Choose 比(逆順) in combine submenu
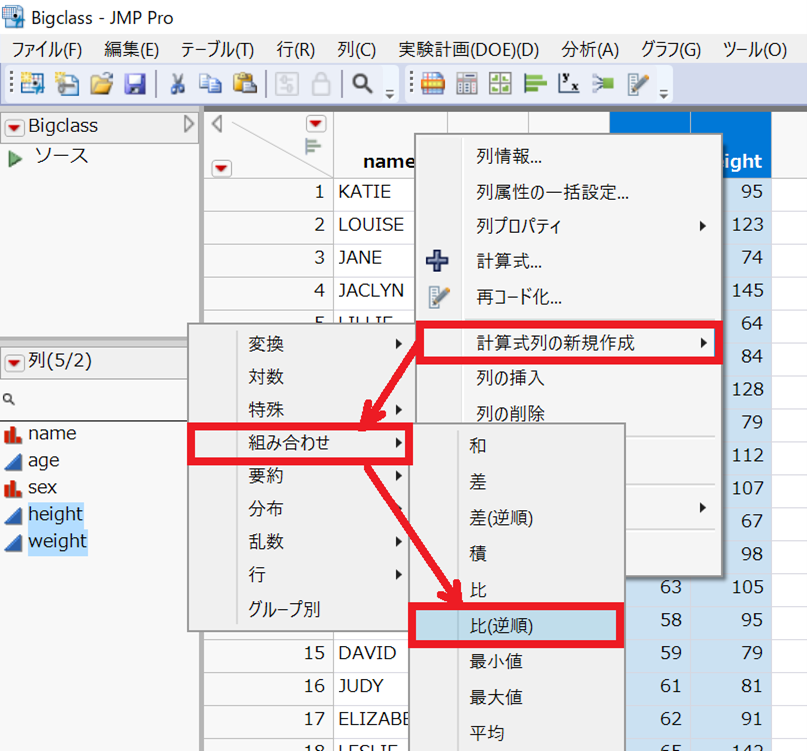This screenshot has width=807, height=751. [x=516, y=625]
